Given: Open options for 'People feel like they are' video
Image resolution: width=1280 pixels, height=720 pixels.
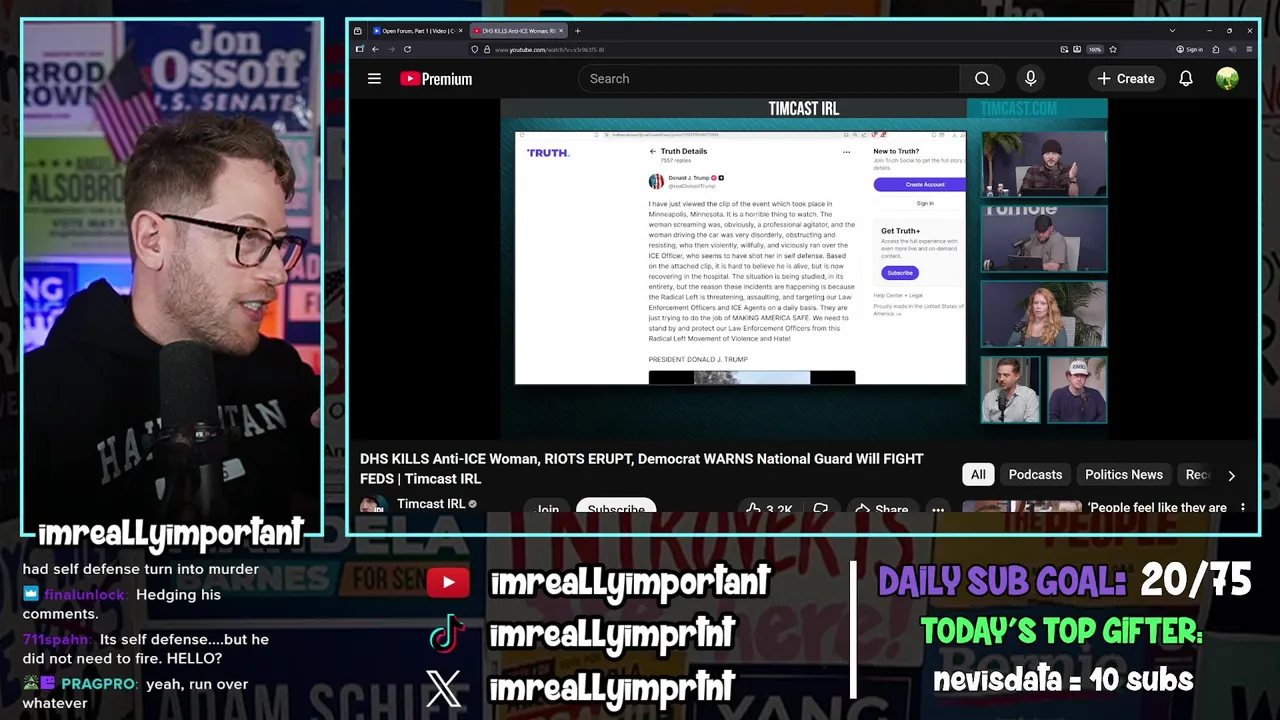Looking at the screenshot, I should point(1243,507).
